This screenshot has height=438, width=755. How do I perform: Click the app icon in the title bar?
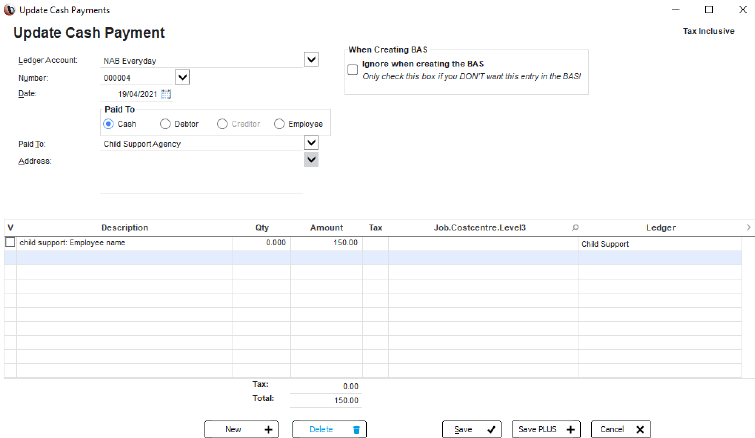[x=9, y=10]
